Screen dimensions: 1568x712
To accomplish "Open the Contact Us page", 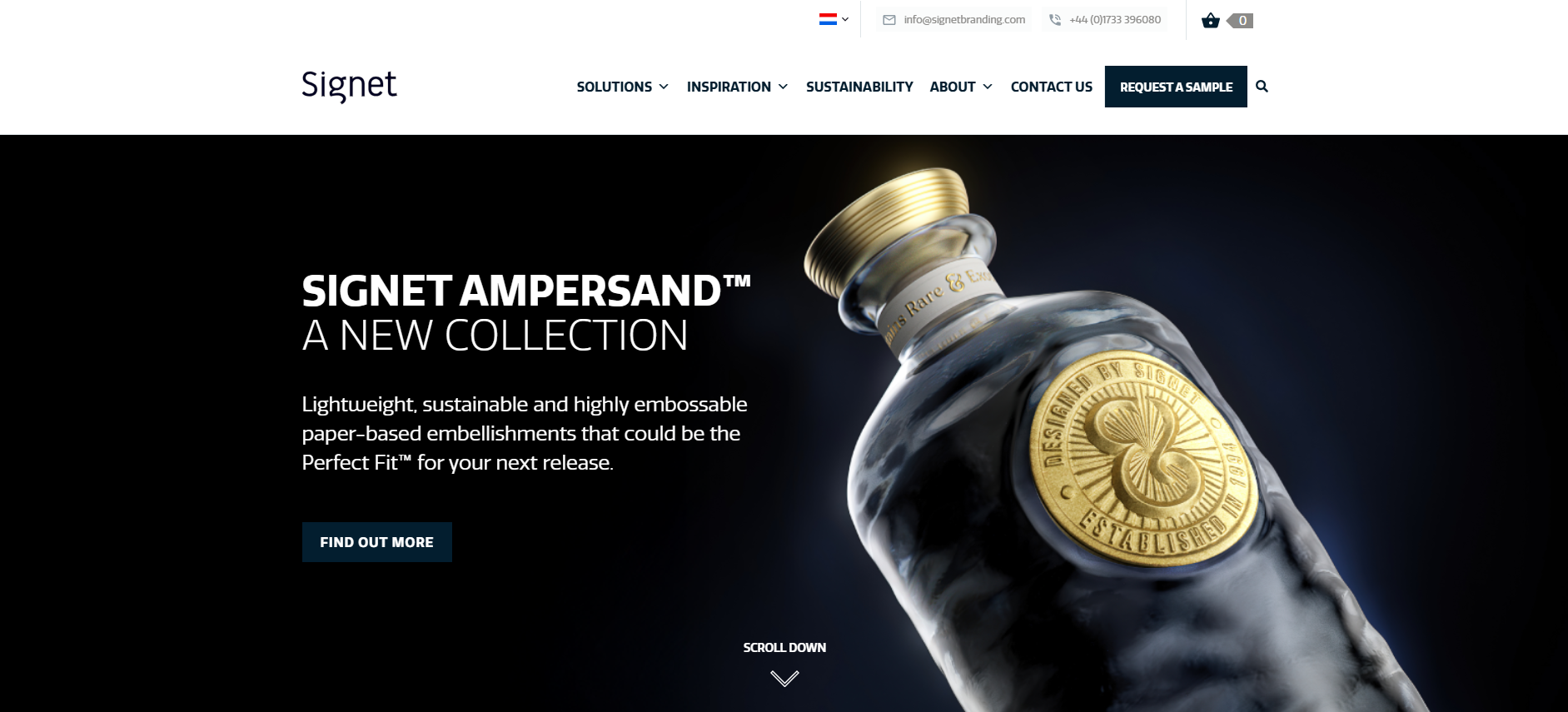I will (1052, 87).
